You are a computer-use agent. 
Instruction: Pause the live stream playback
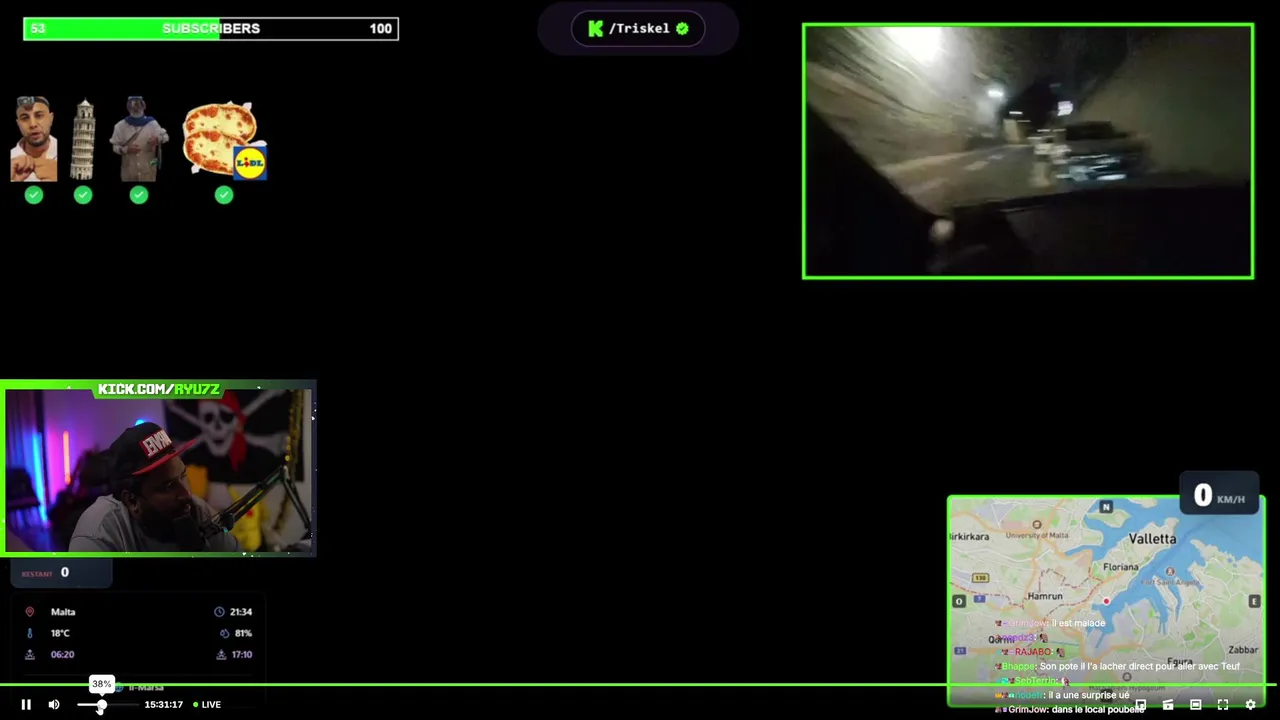[x=26, y=704]
